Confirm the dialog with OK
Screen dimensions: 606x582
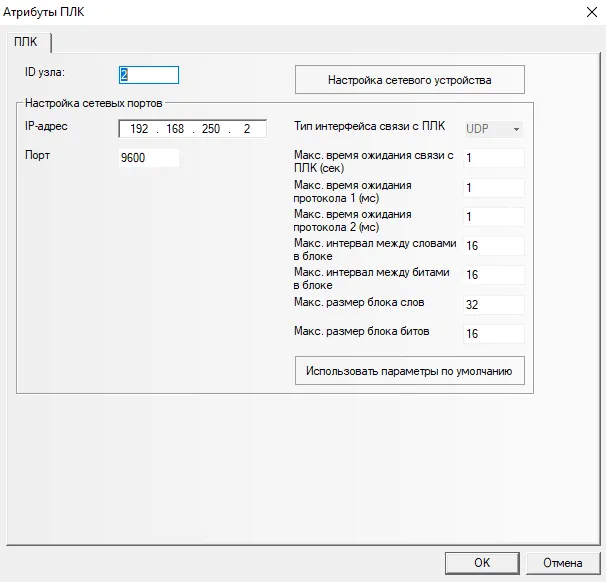[482, 563]
